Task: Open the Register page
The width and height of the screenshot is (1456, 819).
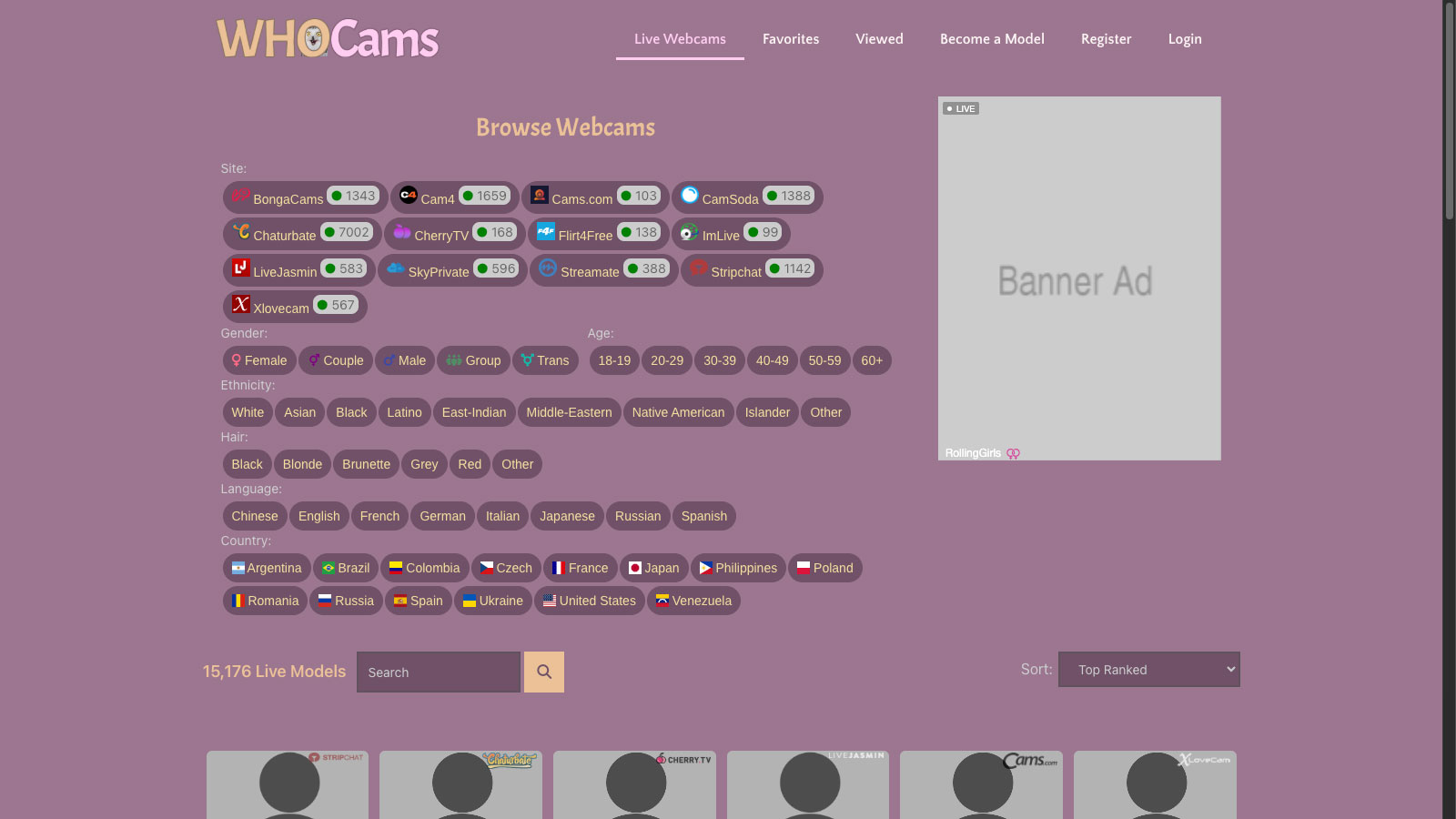Action: pyautogui.click(x=1106, y=39)
